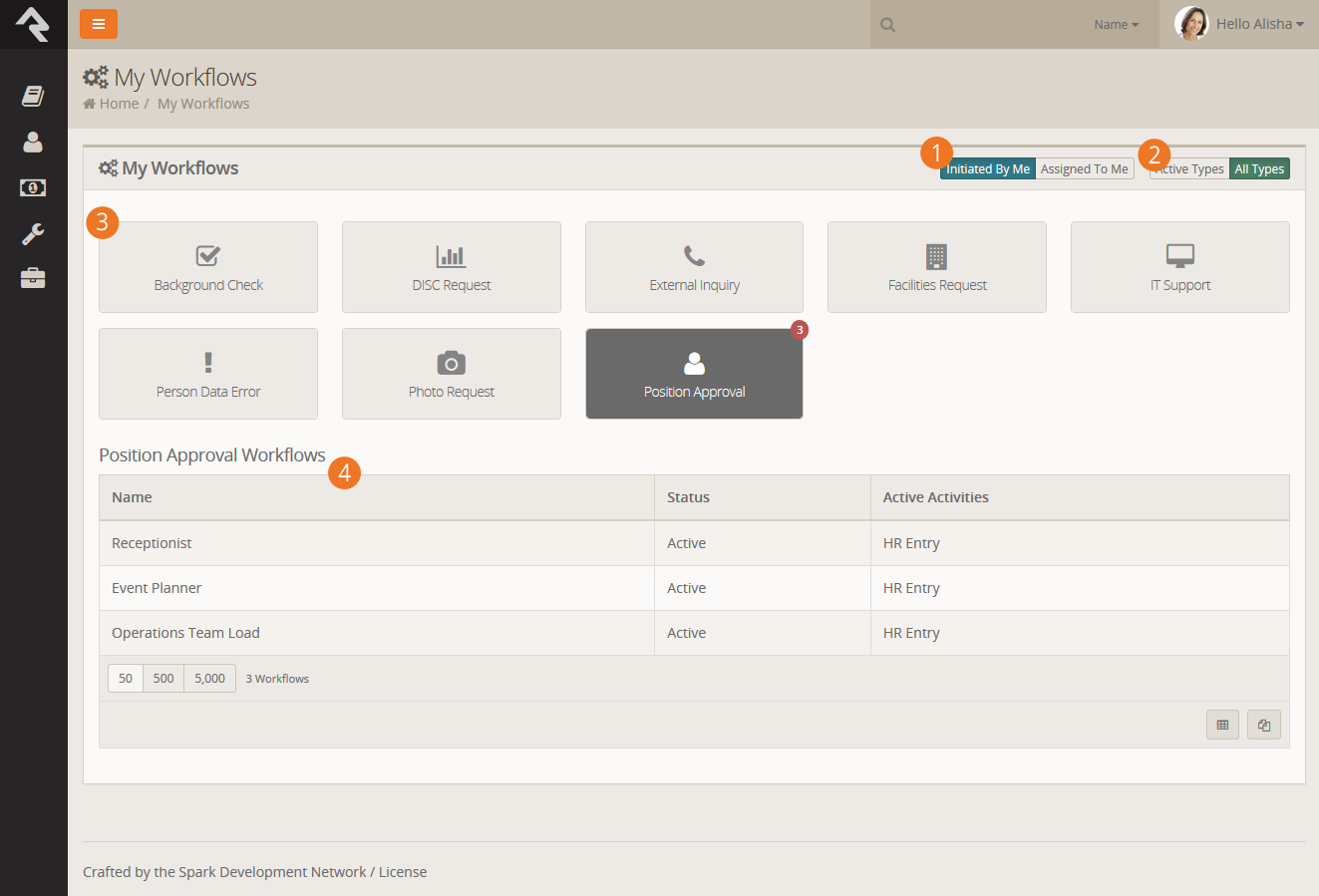Image resolution: width=1319 pixels, height=896 pixels.
Task: Open the person icon in the sidebar
Action: 33,142
